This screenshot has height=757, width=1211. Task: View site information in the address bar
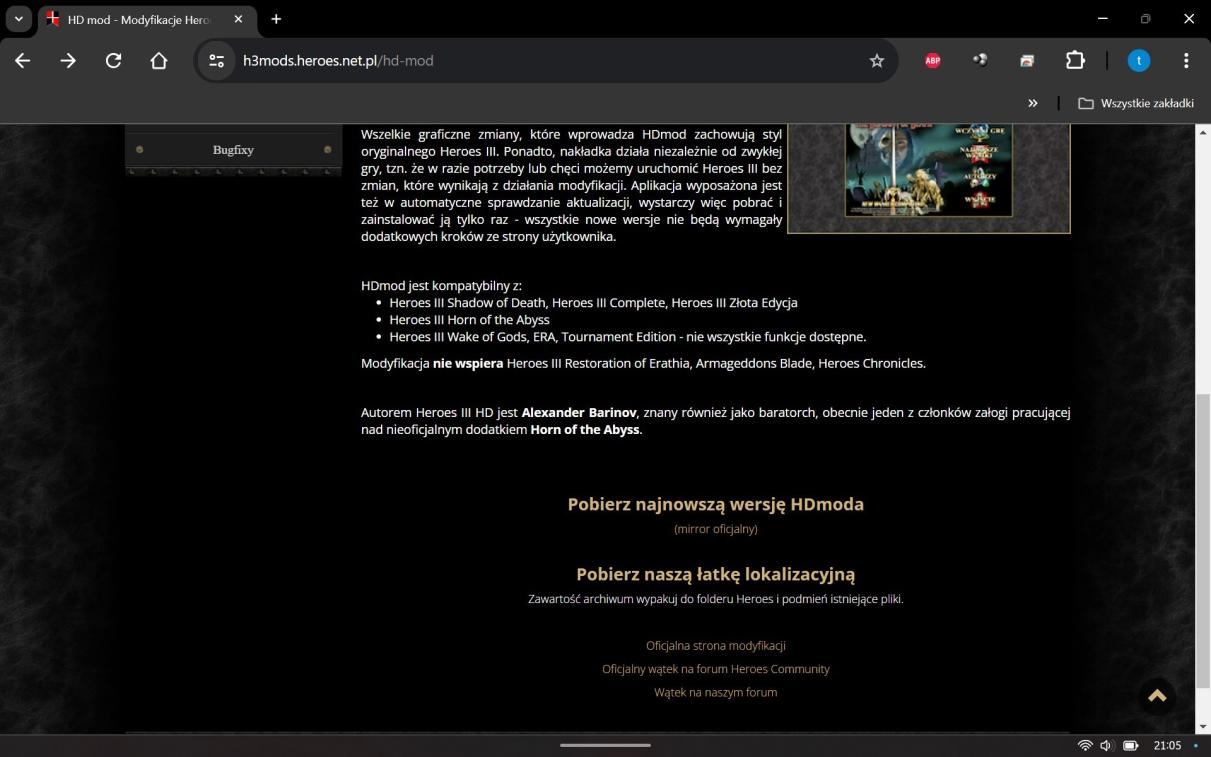point(216,60)
